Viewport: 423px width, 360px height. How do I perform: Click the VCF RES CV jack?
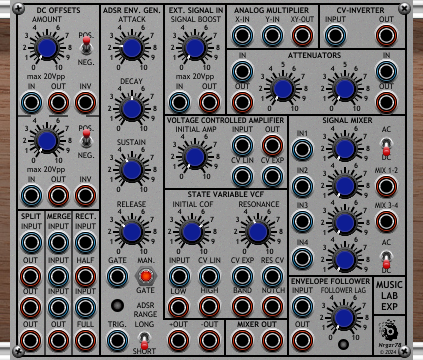[272, 276]
